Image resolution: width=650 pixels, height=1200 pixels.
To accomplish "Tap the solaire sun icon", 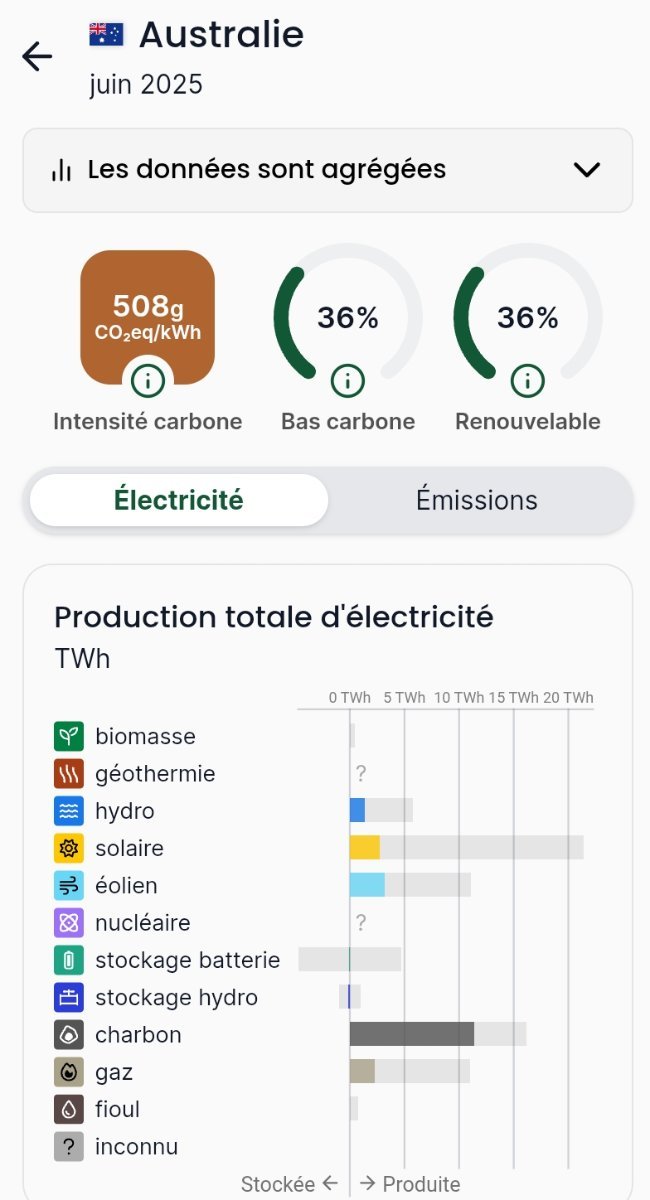I will 68,848.
